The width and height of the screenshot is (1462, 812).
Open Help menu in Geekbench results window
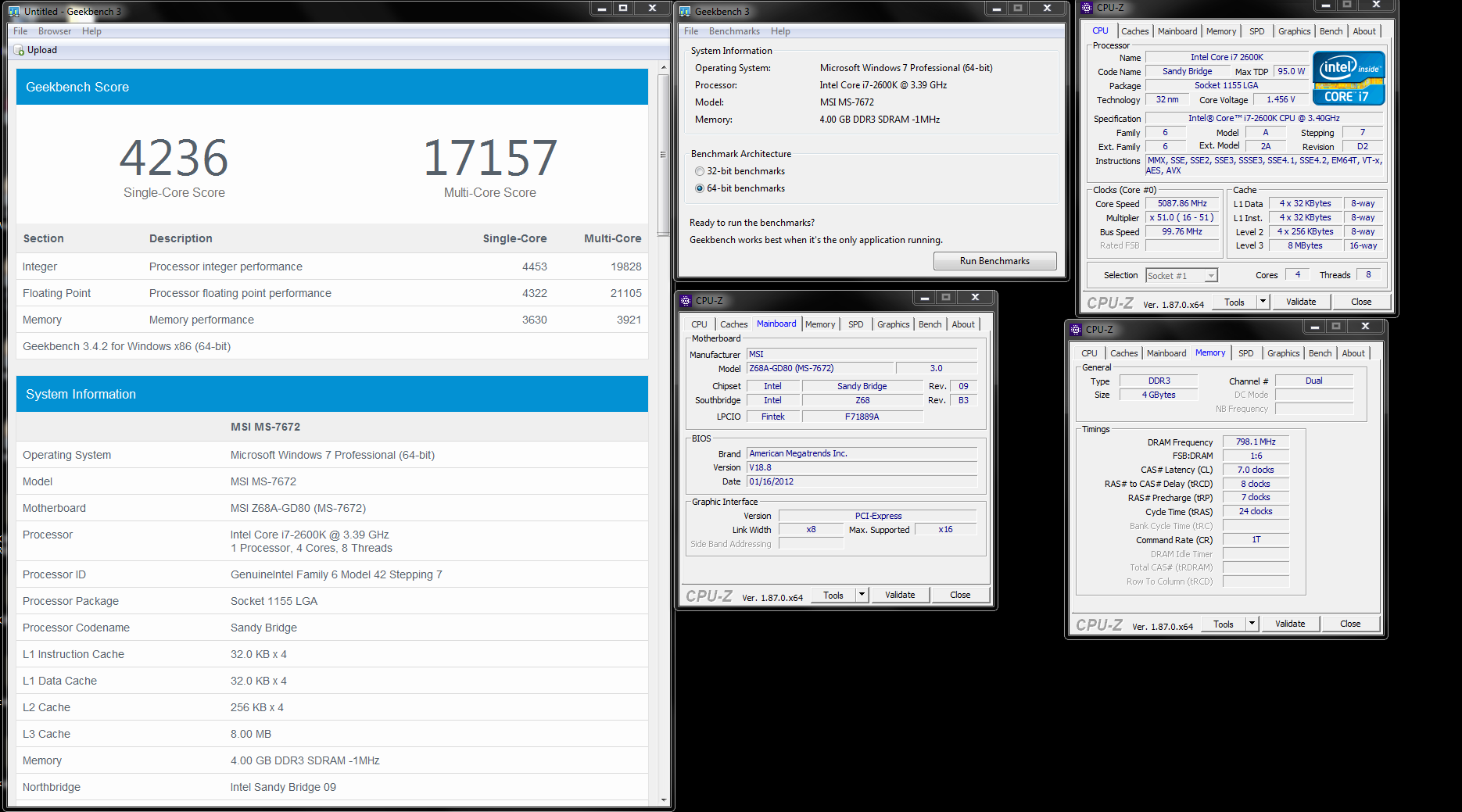91,31
